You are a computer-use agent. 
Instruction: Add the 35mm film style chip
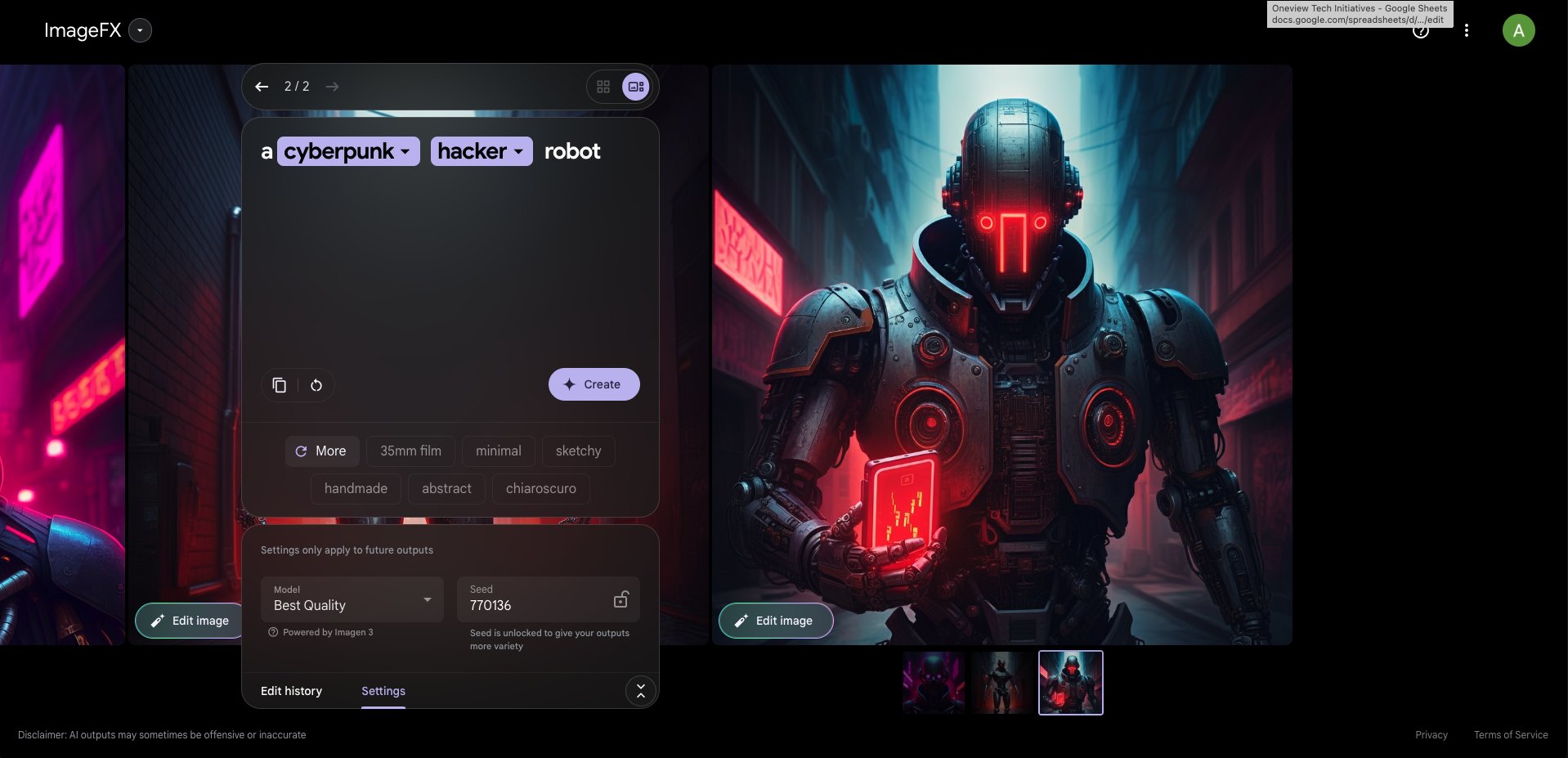pos(410,451)
